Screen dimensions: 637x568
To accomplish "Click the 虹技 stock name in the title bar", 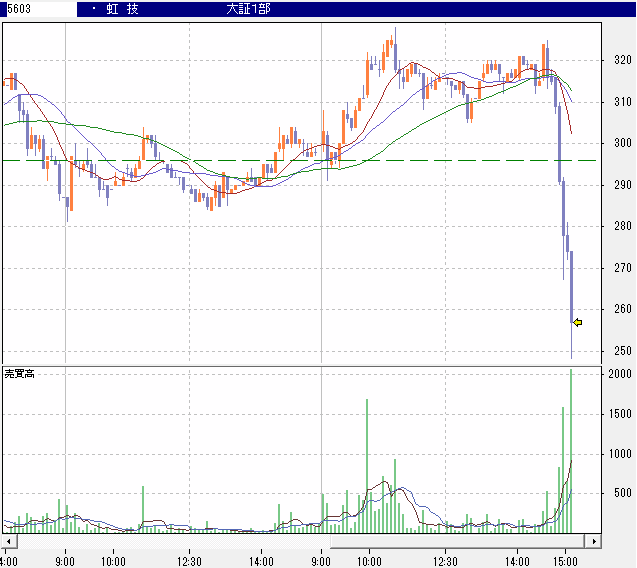I will (122, 9).
